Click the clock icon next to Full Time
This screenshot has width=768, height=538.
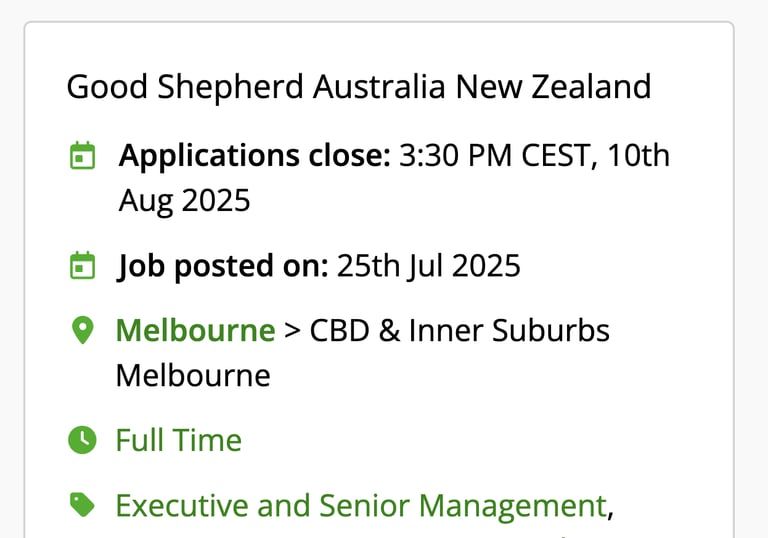click(x=82, y=440)
